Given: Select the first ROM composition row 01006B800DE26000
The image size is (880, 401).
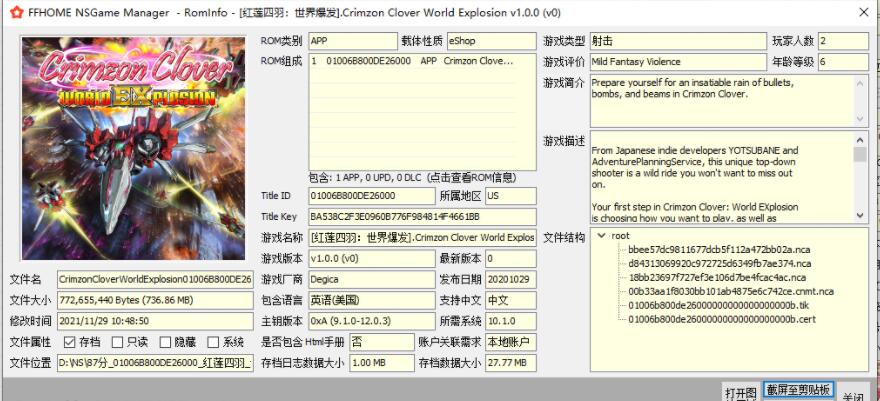Looking at the screenshot, I should click(x=412, y=61).
